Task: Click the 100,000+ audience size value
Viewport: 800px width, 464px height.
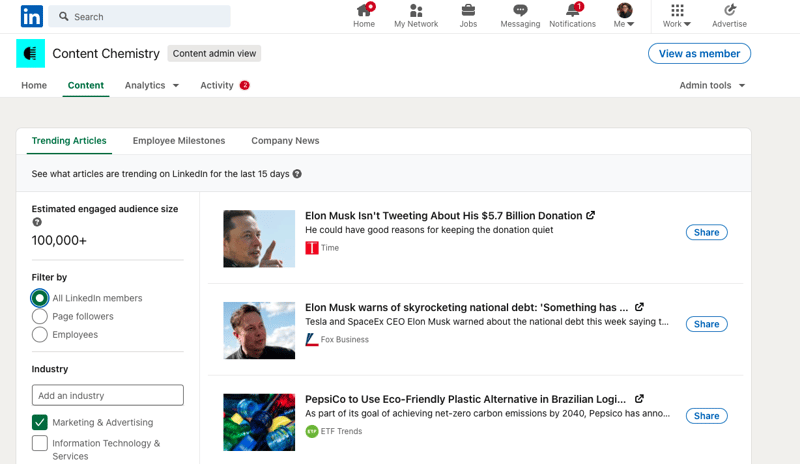Action: coord(59,240)
